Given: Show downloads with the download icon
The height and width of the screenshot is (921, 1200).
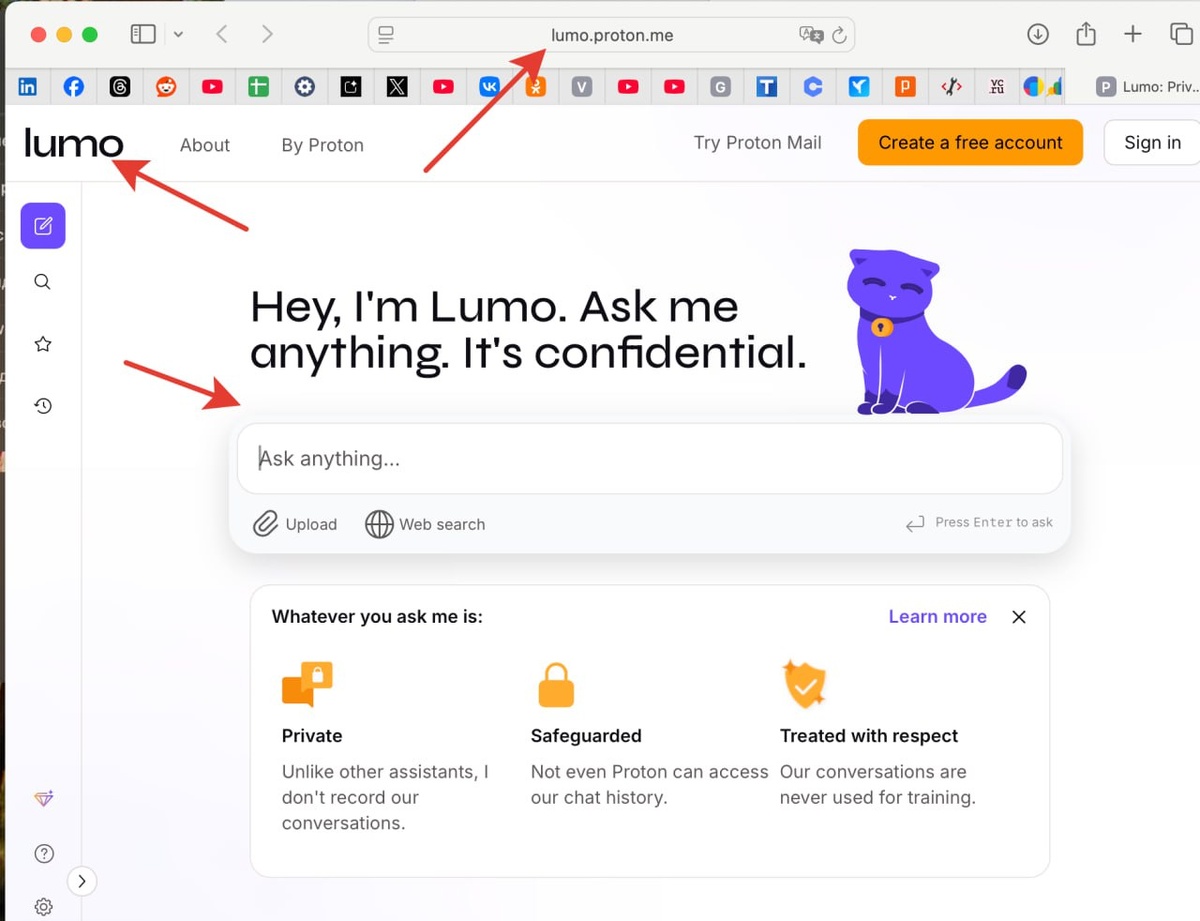Looking at the screenshot, I should (x=1038, y=34).
